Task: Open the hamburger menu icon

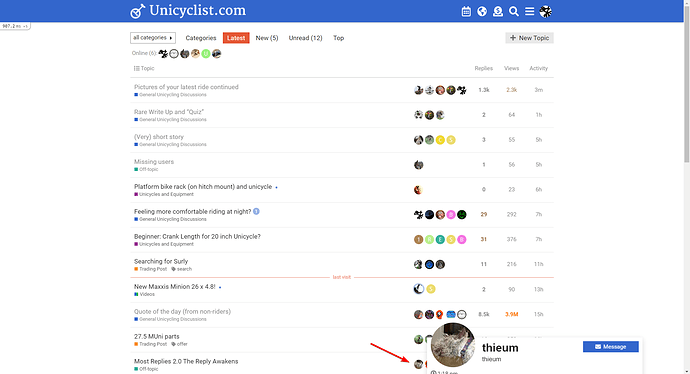Action: click(x=529, y=11)
